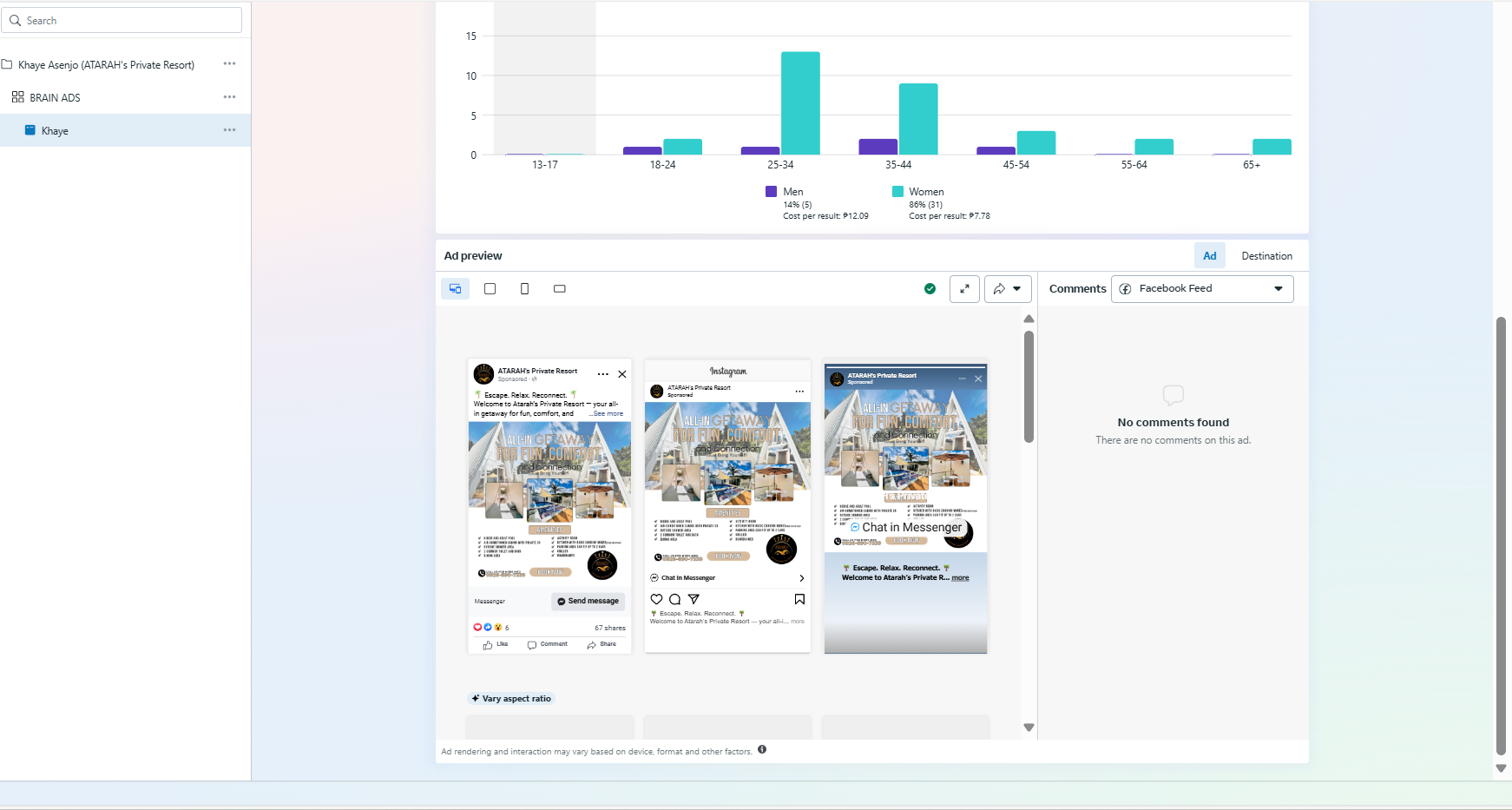Click the Vary aspect ratio button
1512x810 pixels.
point(511,699)
